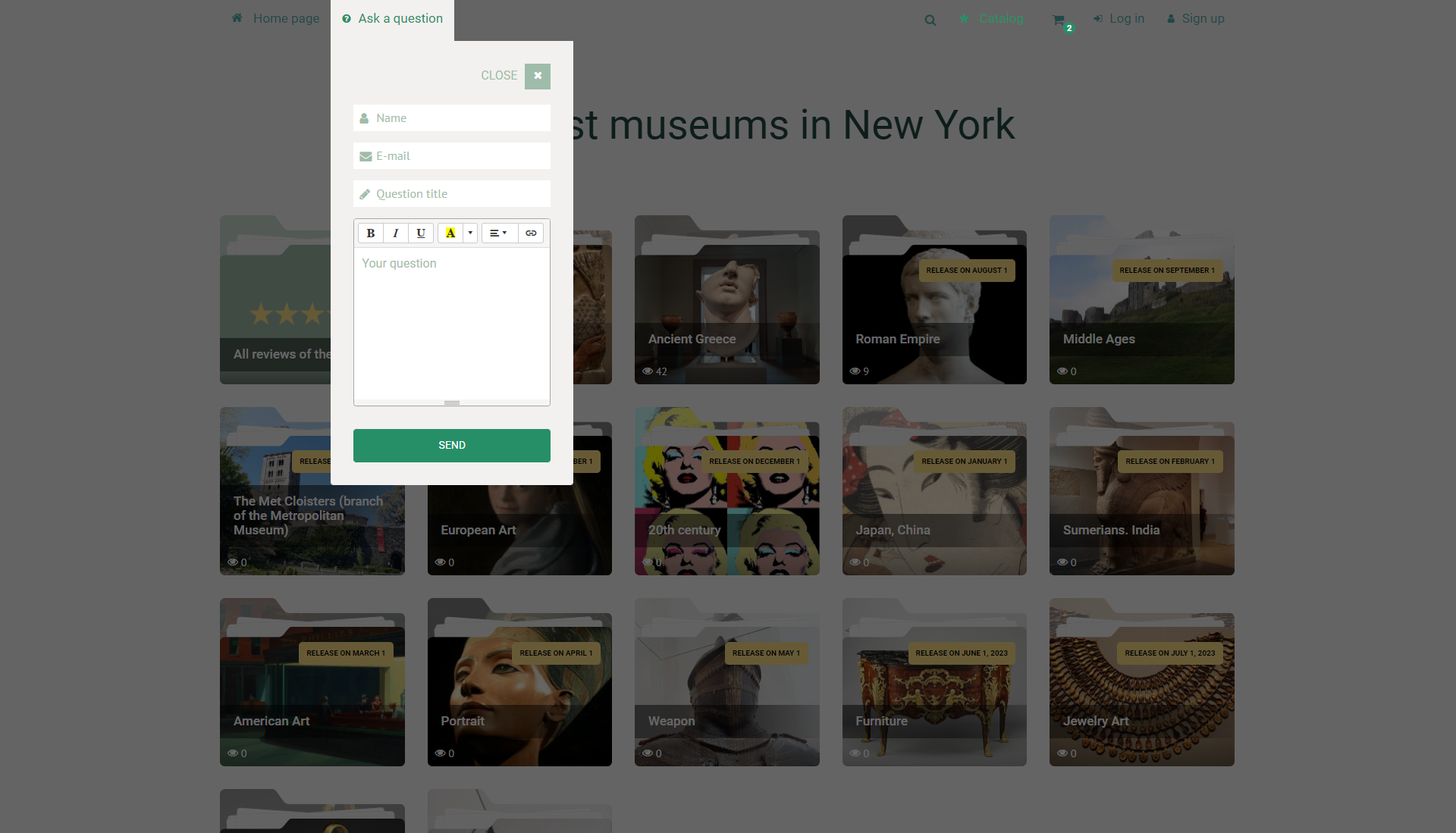Click the views eye icon on Jewelry Art
This screenshot has height=833, width=1456.
(x=1062, y=753)
